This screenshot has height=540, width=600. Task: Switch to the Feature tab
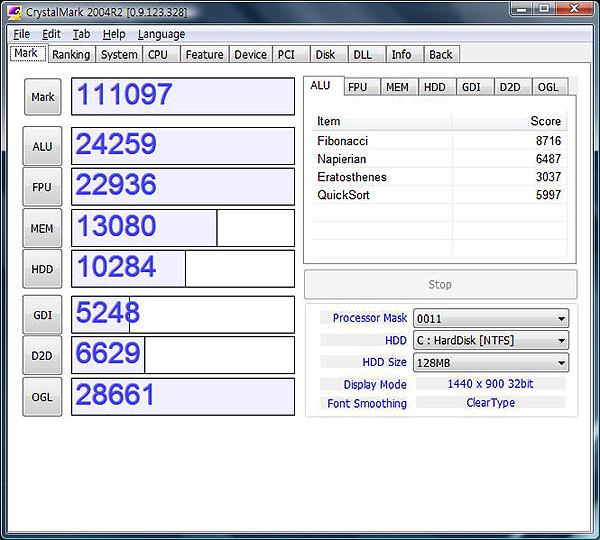[x=204, y=54]
